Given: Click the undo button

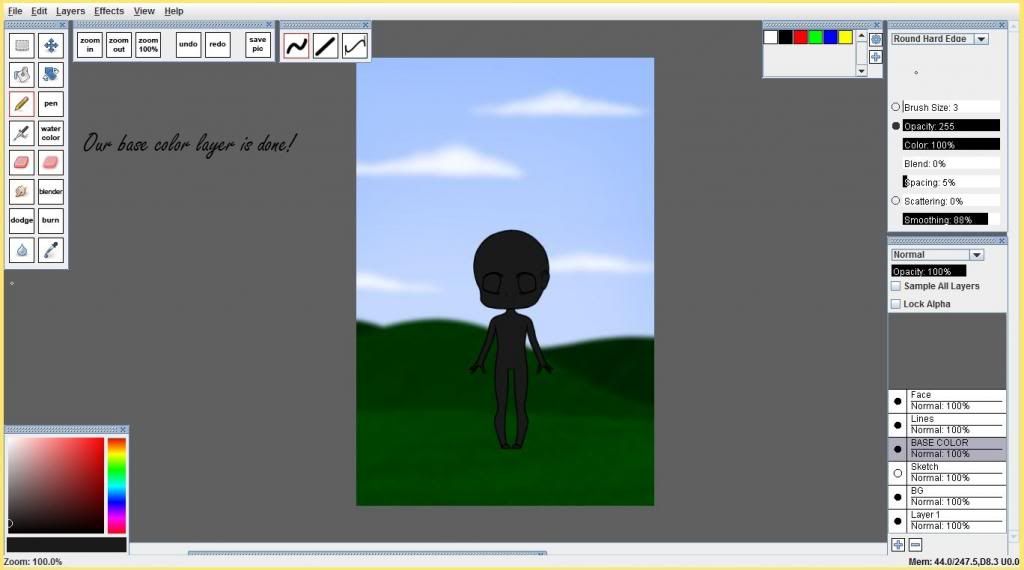Looking at the screenshot, I should pyautogui.click(x=188, y=45).
